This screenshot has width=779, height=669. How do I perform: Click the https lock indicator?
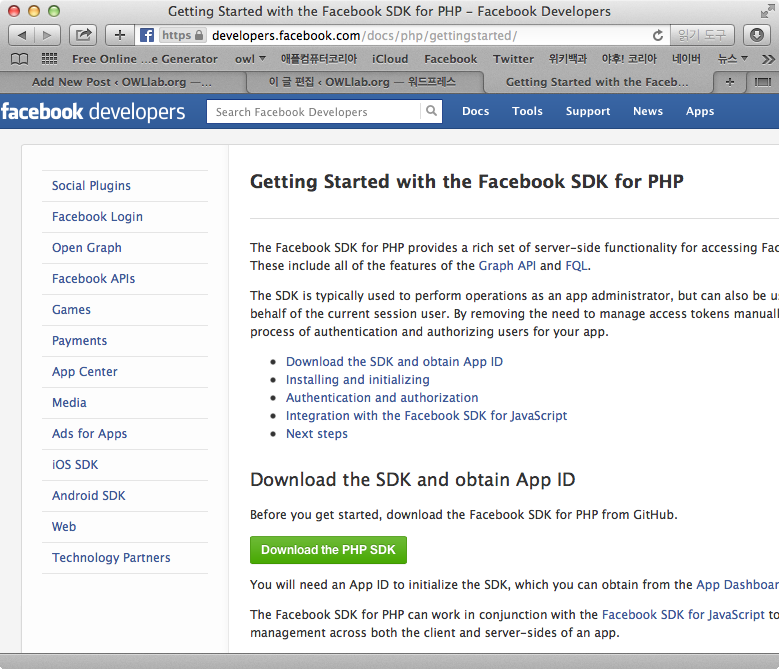click(183, 35)
